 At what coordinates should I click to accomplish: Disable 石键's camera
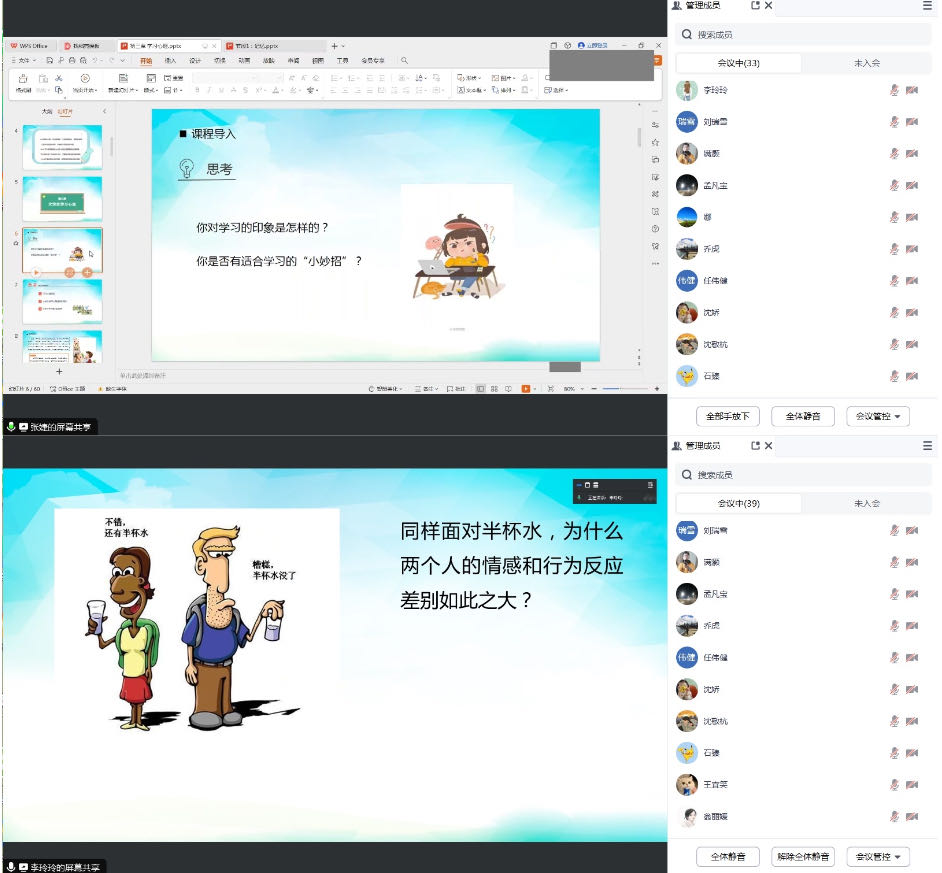tap(911, 377)
